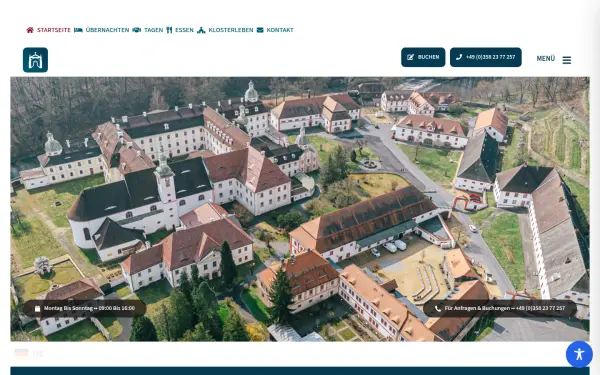Click the cutlery icon beside Essen
This screenshot has width=600, height=375.
[169, 30]
